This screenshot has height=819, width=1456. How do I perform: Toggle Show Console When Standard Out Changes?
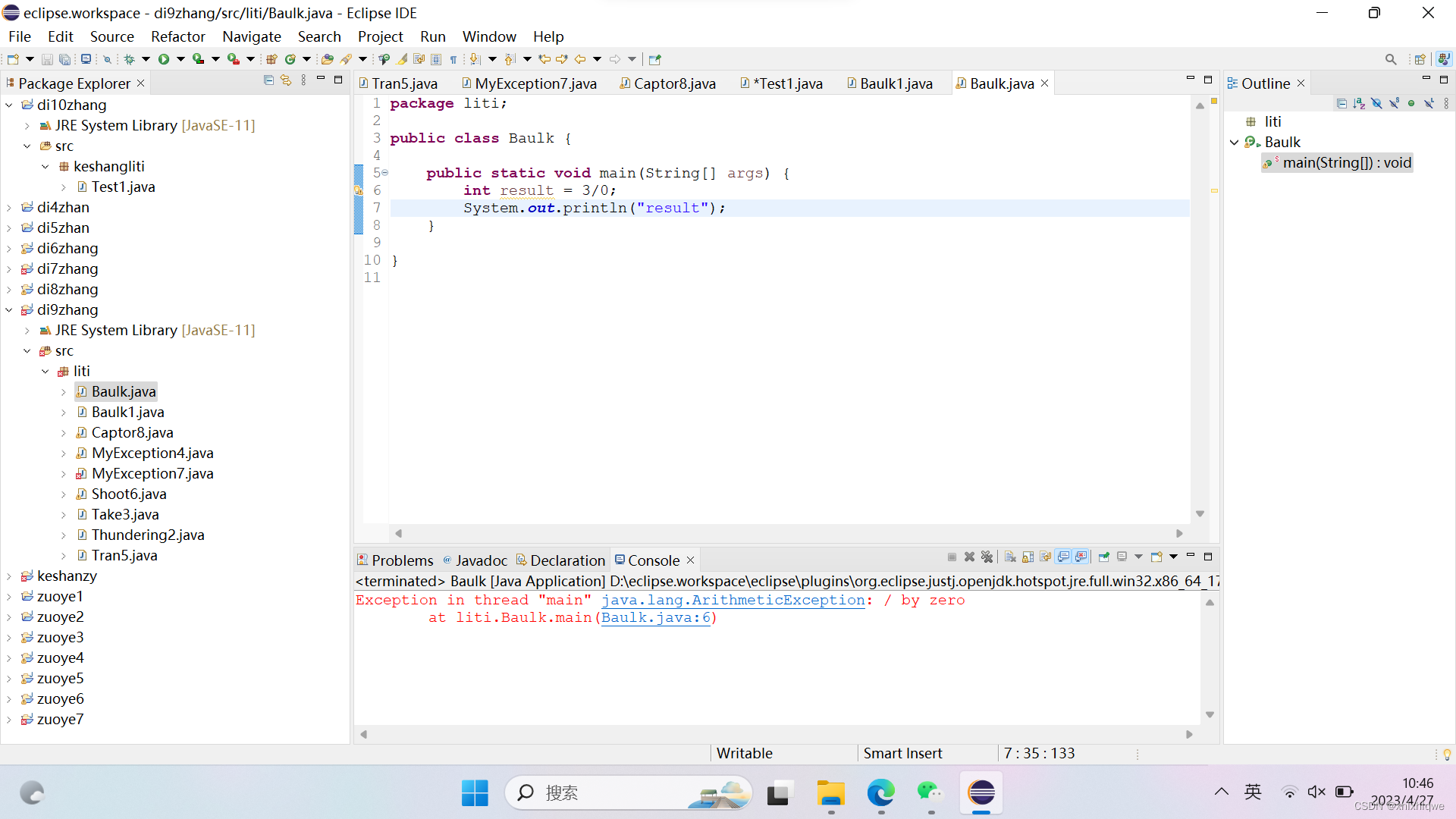1064,557
